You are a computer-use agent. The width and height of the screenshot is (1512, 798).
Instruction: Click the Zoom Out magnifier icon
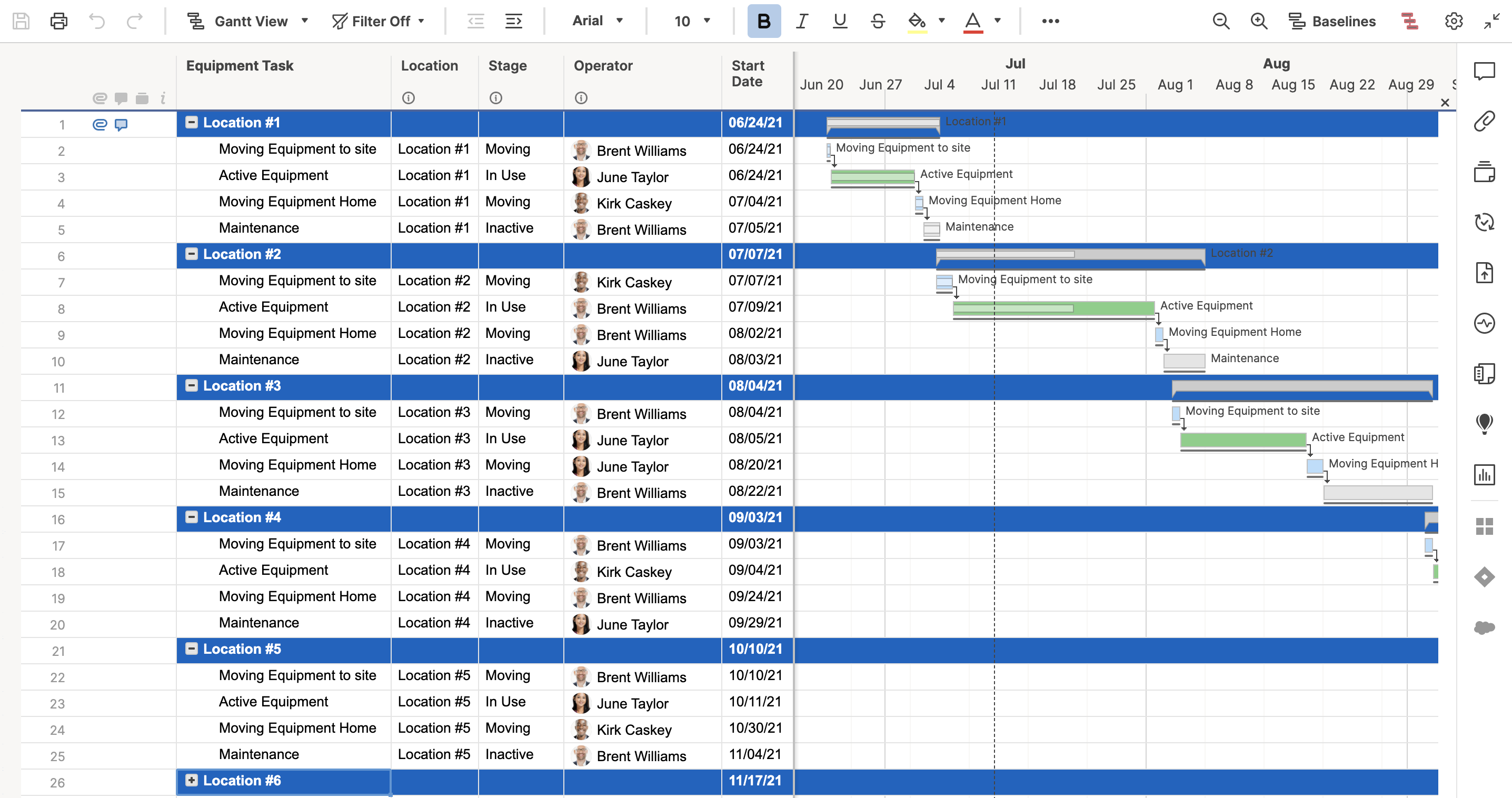[1221, 21]
